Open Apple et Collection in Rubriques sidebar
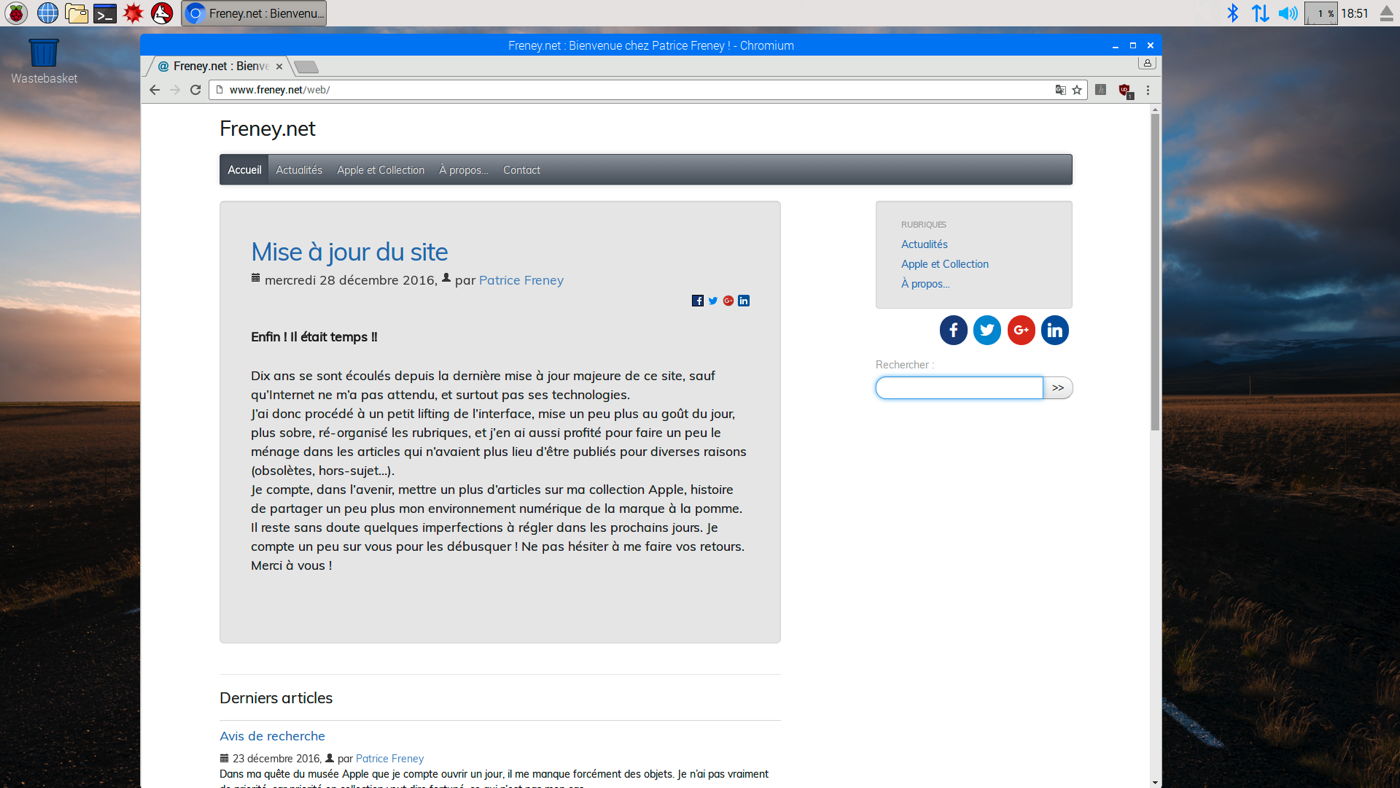This screenshot has height=788, width=1400. [x=945, y=264]
